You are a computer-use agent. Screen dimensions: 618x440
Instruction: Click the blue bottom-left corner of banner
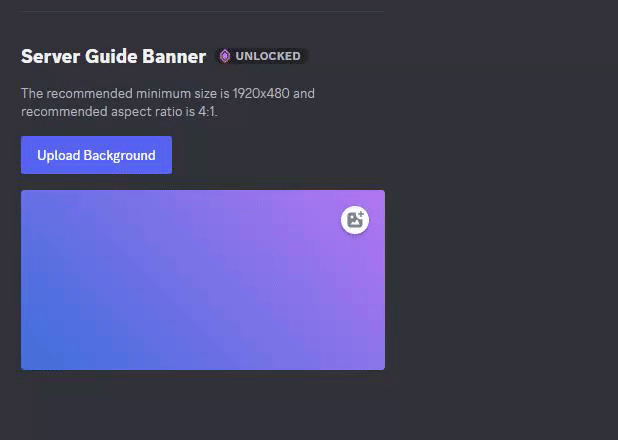point(30,362)
